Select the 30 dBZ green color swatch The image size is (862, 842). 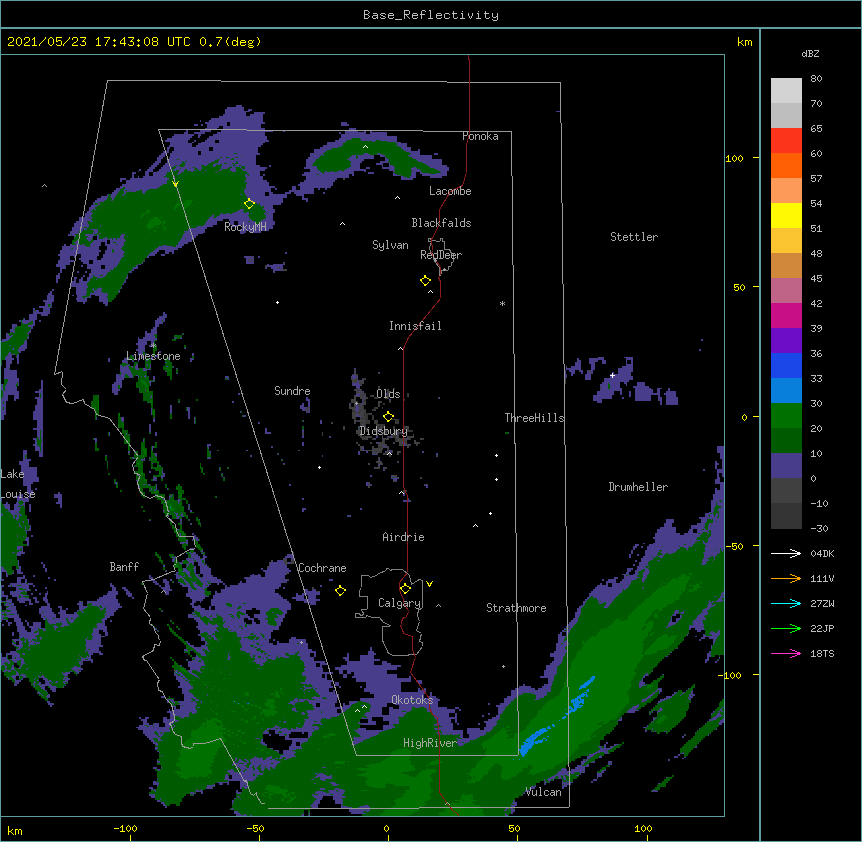pos(786,416)
